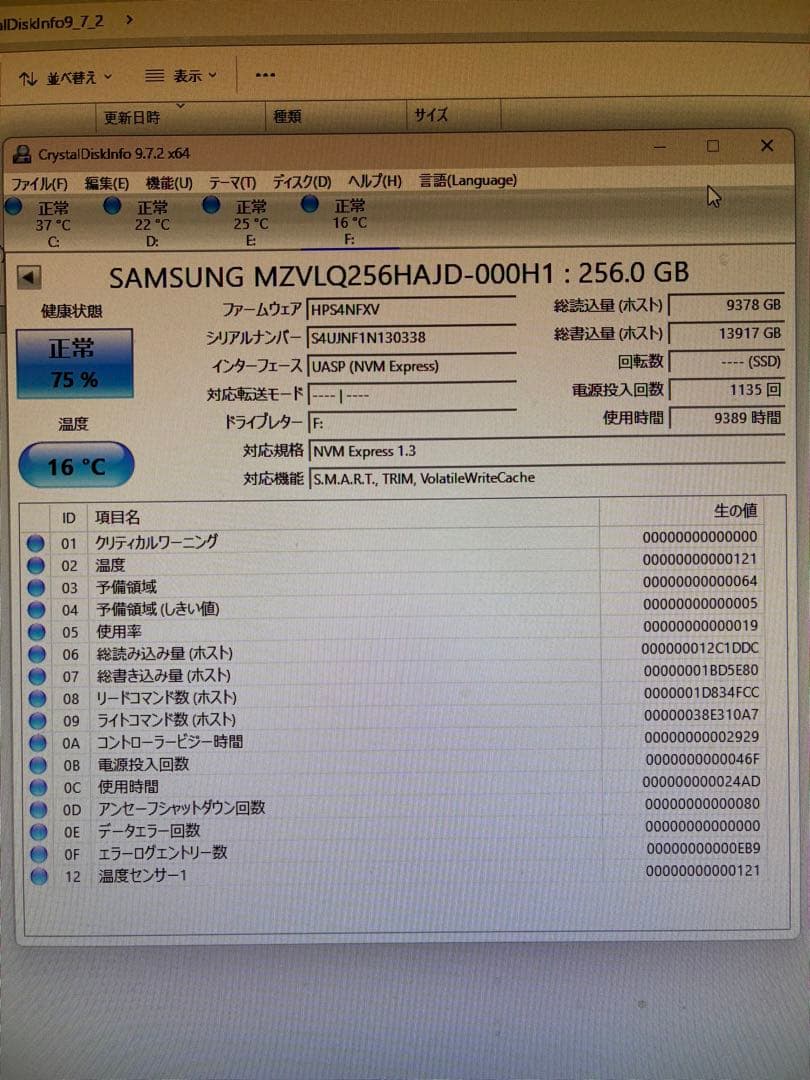Open the more options ellipsis in Explorer
The image size is (810, 1080).
tap(265, 75)
